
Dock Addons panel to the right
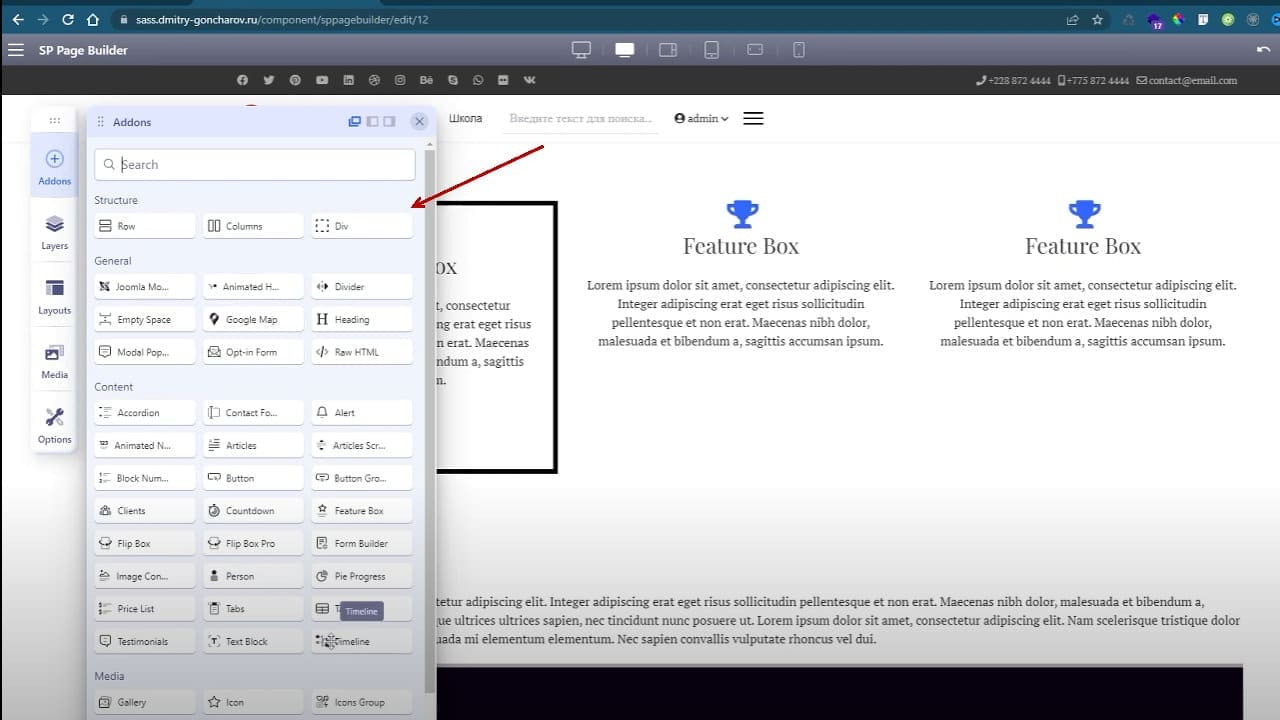click(x=389, y=121)
